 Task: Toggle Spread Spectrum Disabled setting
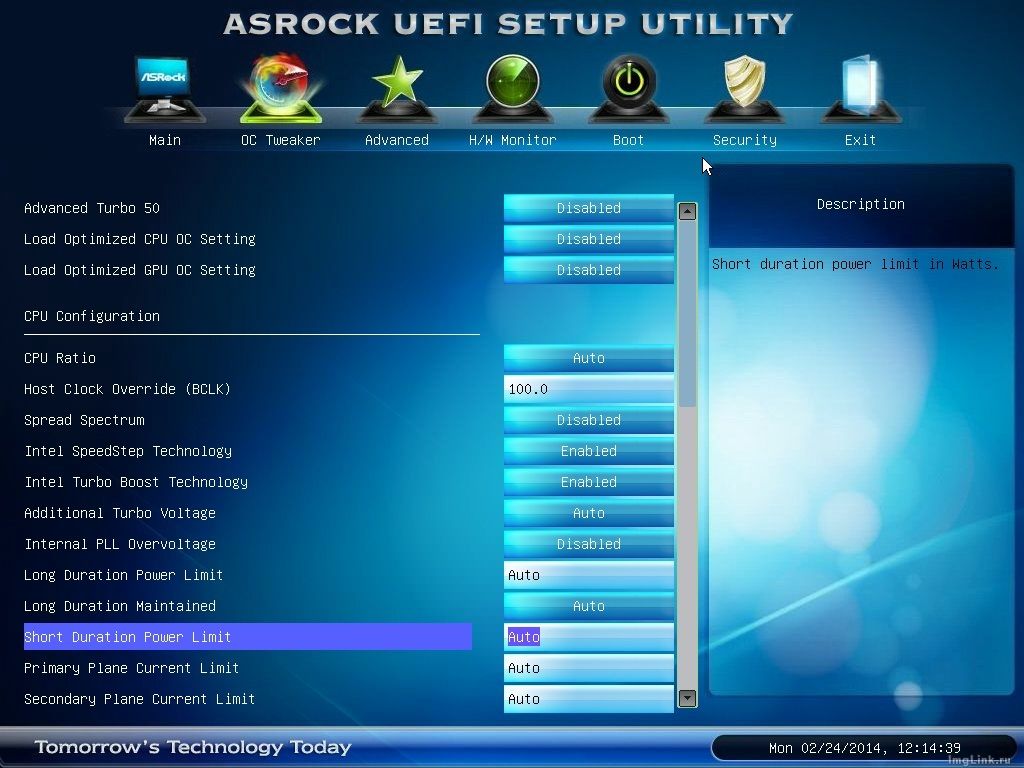click(588, 420)
